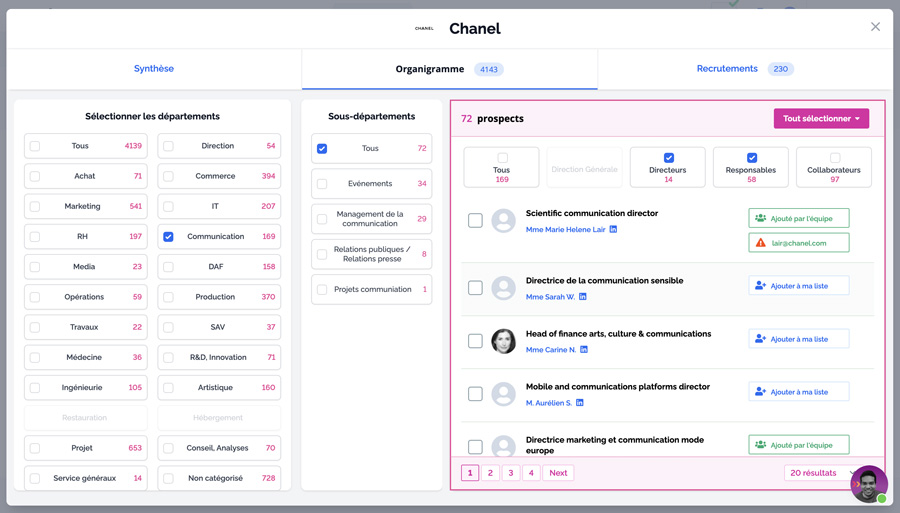Open Mme Sarah W. profile link
The width and height of the screenshot is (900, 513).
[550, 297]
